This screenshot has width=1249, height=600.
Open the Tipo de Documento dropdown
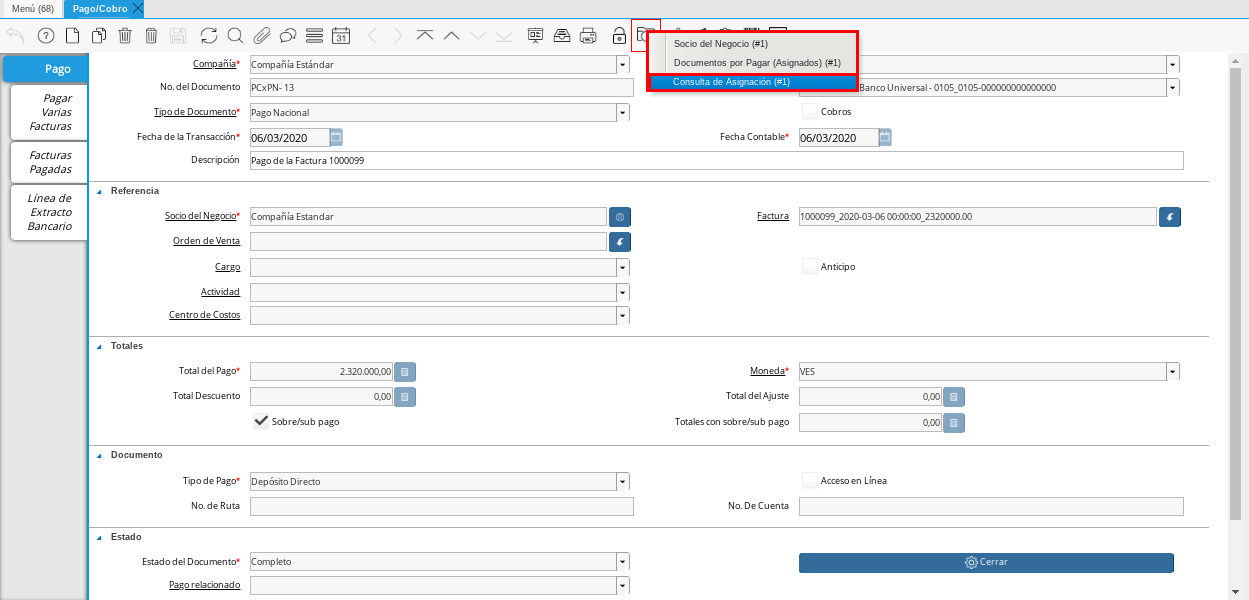pyautogui.click(x=623, y=112)
